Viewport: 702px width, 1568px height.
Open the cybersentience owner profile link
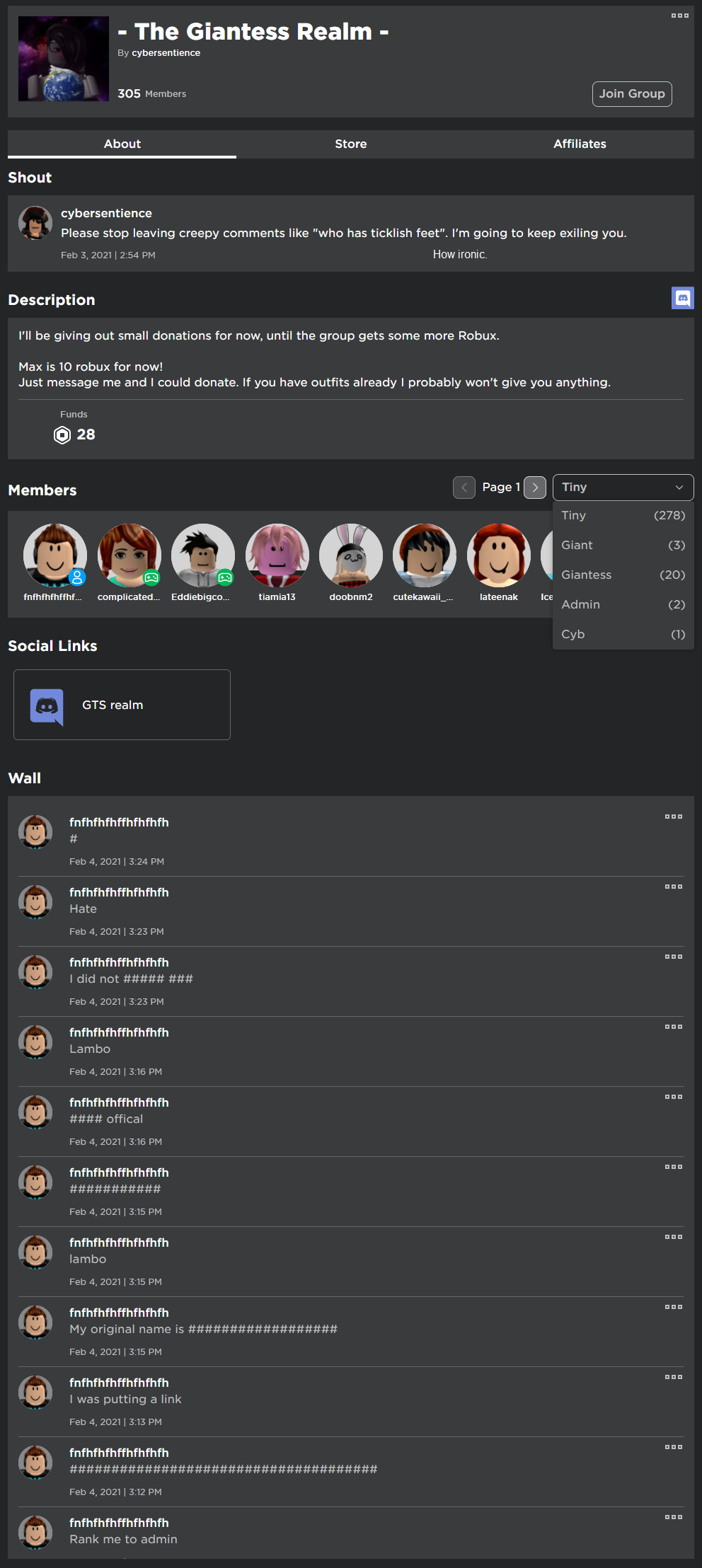point(166,53)
